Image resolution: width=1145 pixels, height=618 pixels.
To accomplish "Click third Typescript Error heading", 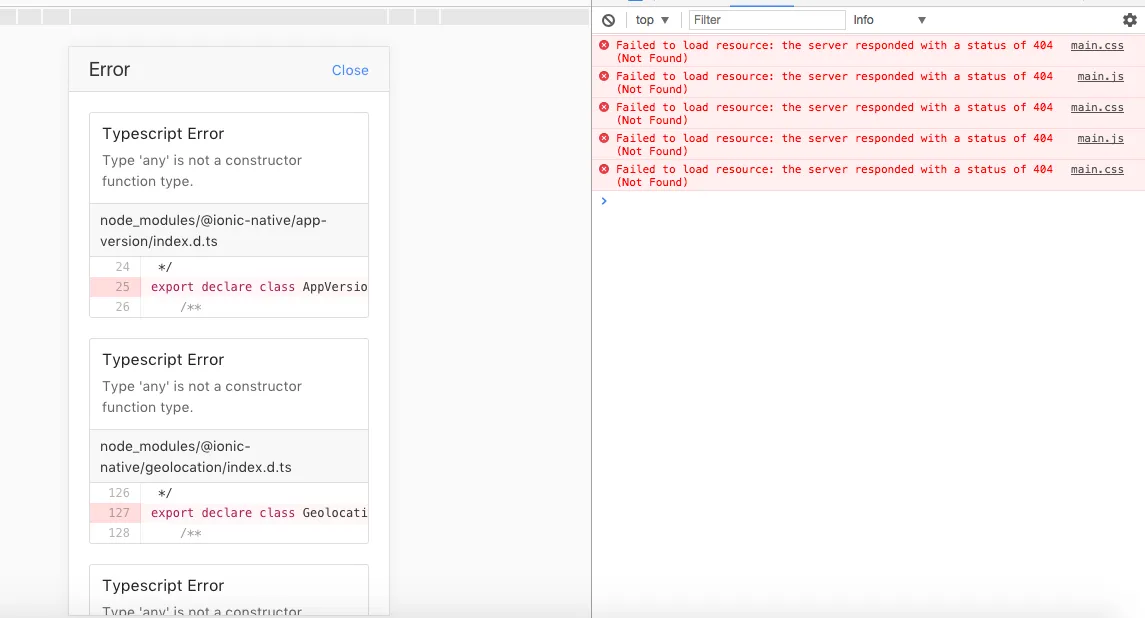I will (163, 586).
